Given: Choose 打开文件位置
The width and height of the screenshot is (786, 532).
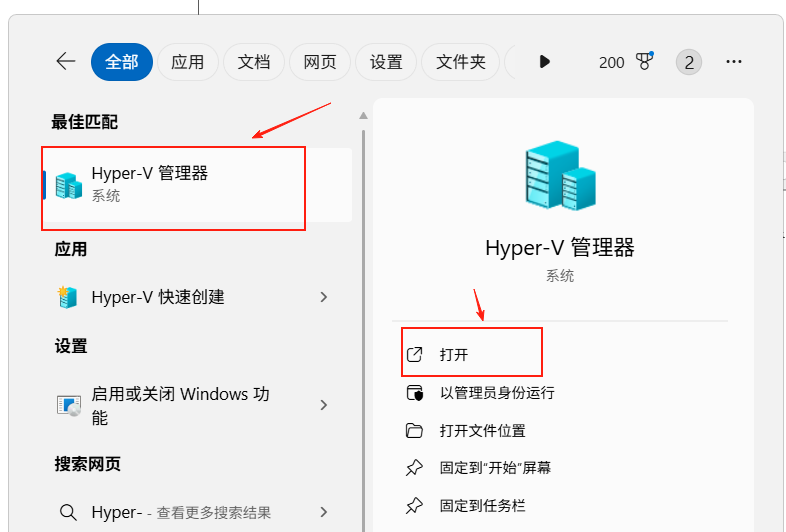Looking at the screenshot, I should [482, 431].
